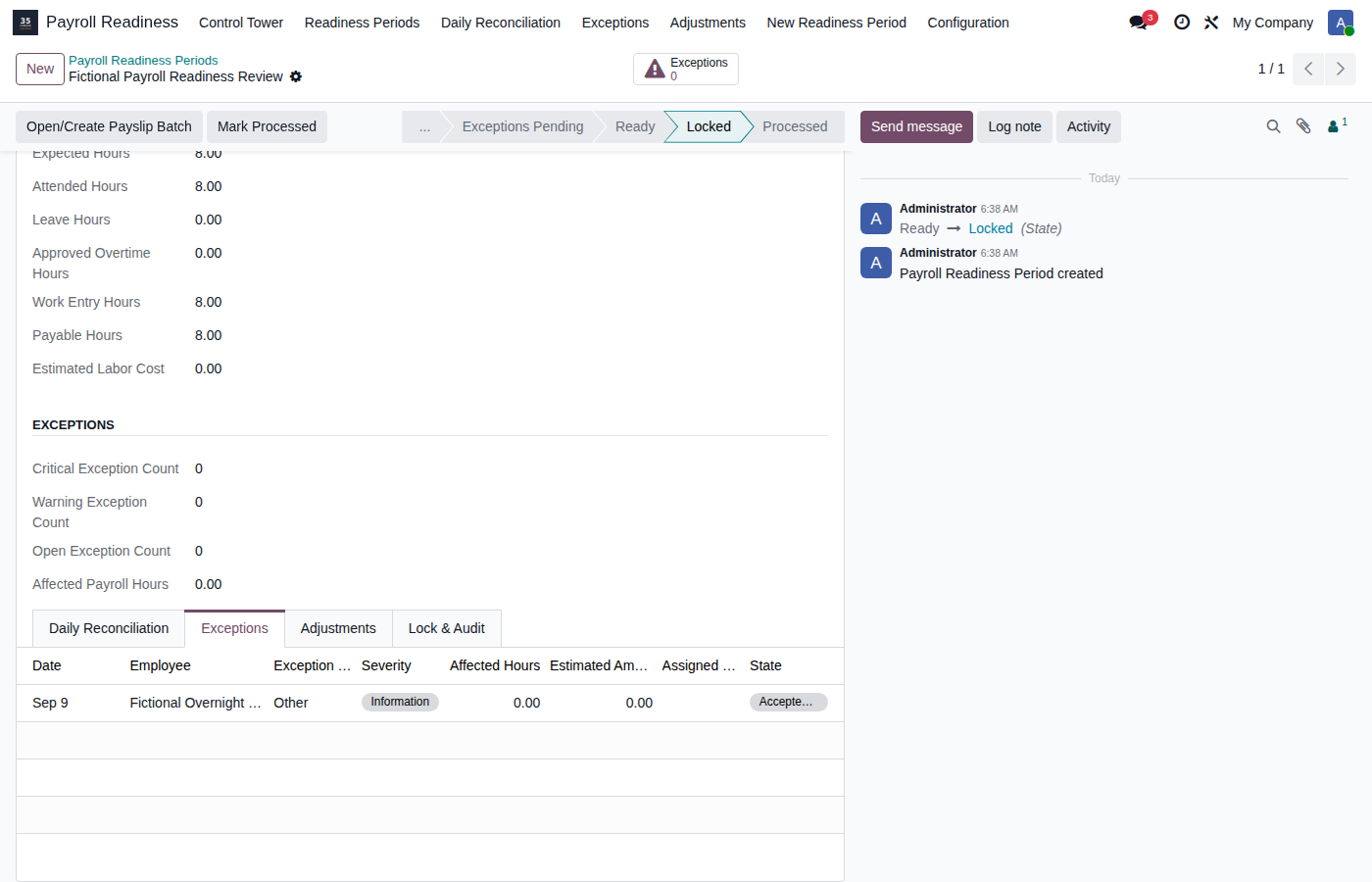Open the Payroll Readiness app home icon

coord(25,22)
